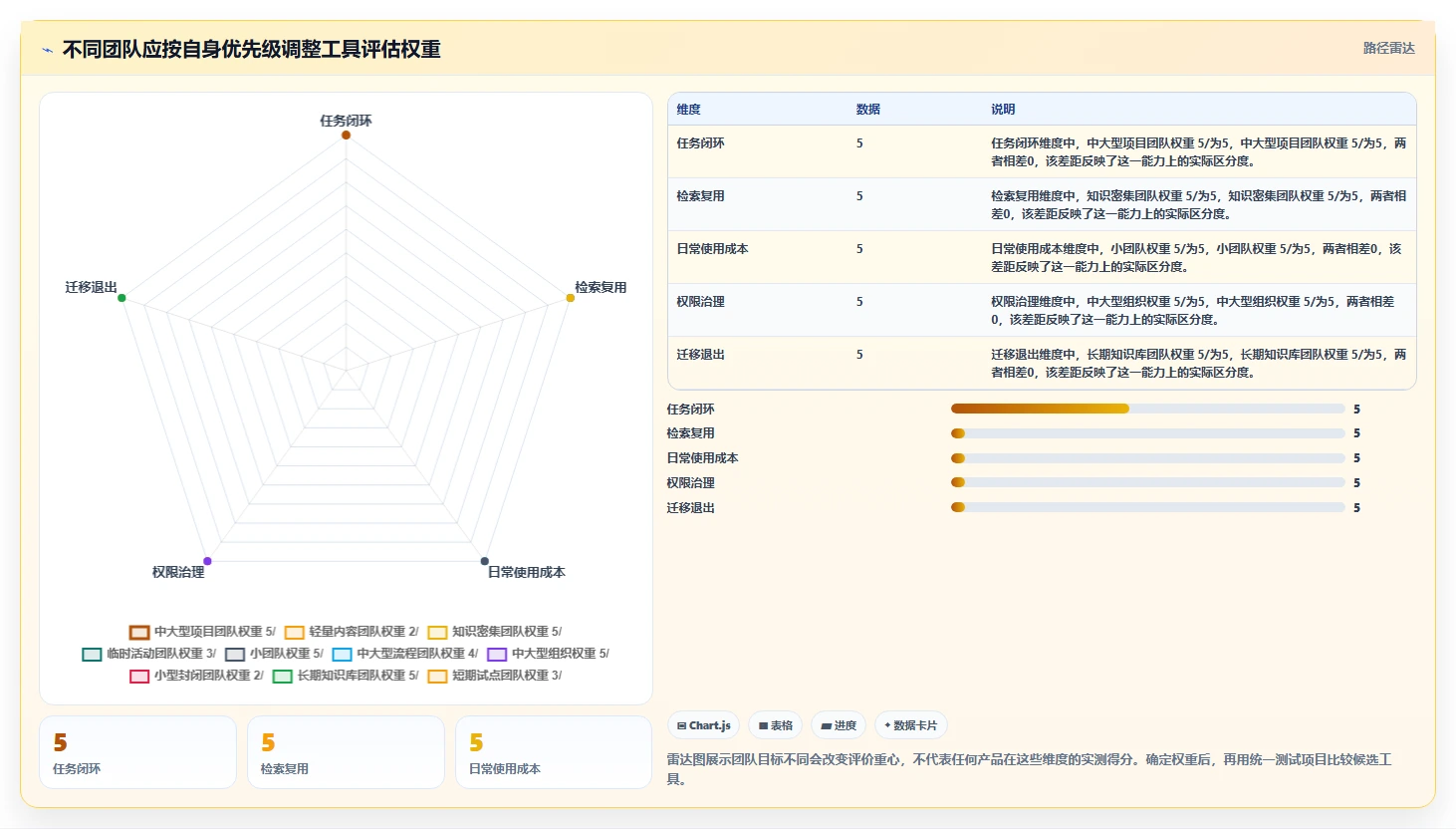Toggle 临时活动团队权重 legend item
The height and width of the screenshot is (829, 1456).
(x=149, y=654)
